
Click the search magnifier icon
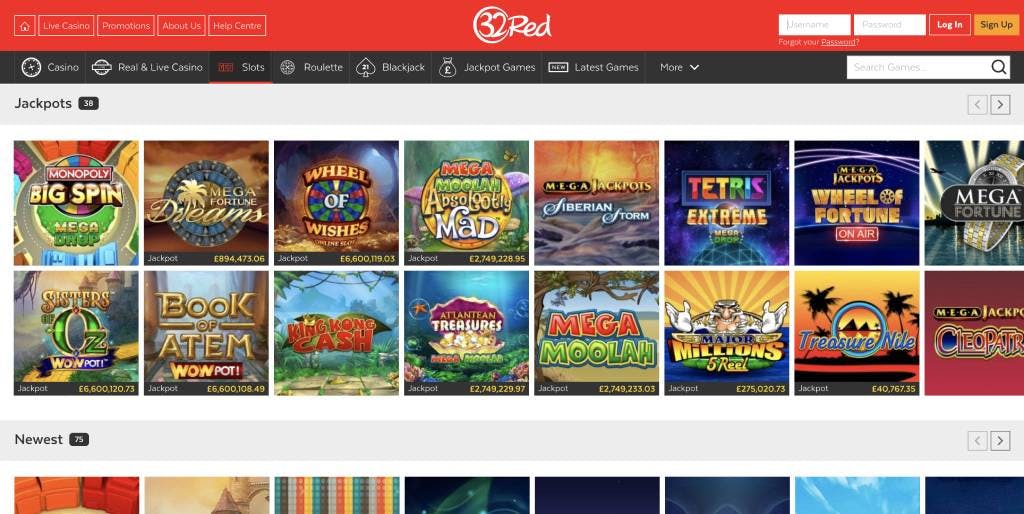coord(999,67)
